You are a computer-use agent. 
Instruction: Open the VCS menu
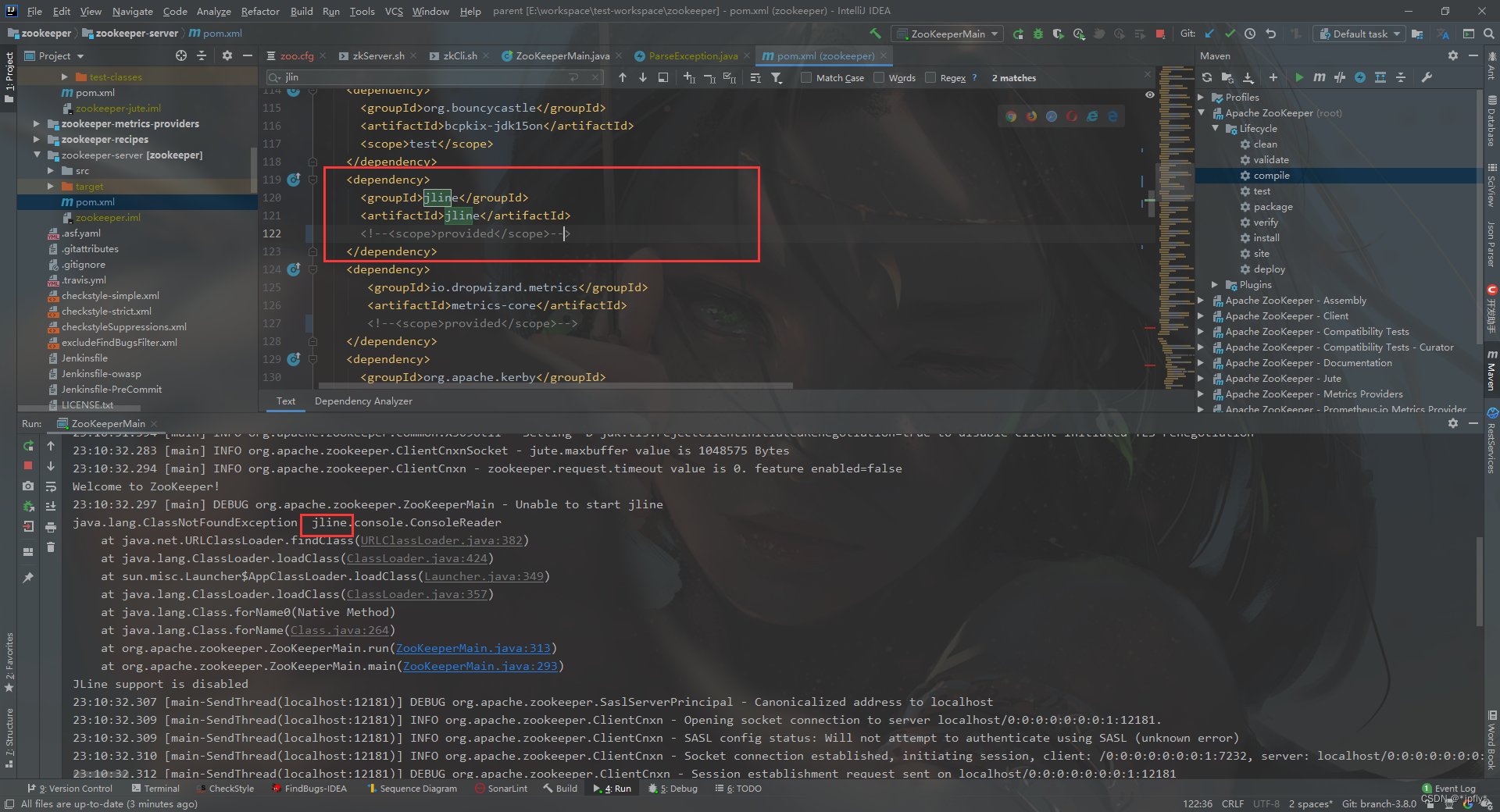point(395,11)
